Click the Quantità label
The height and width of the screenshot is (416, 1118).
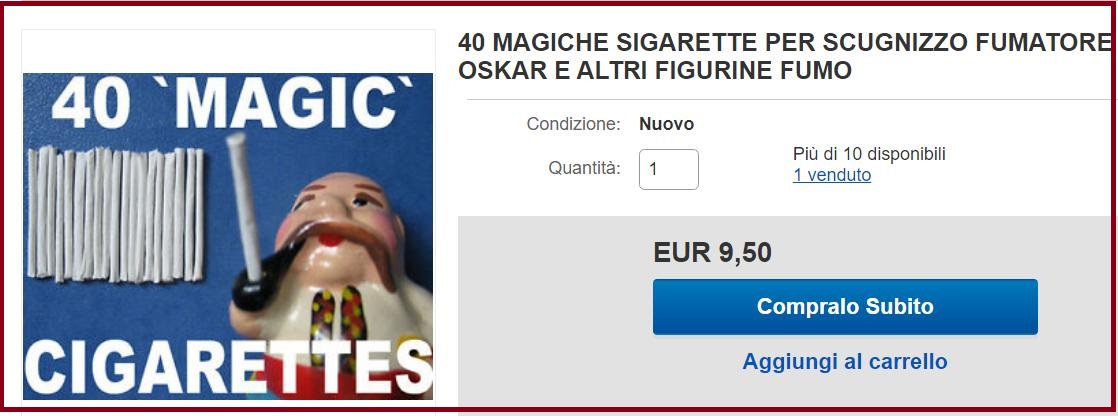(584, 168)
